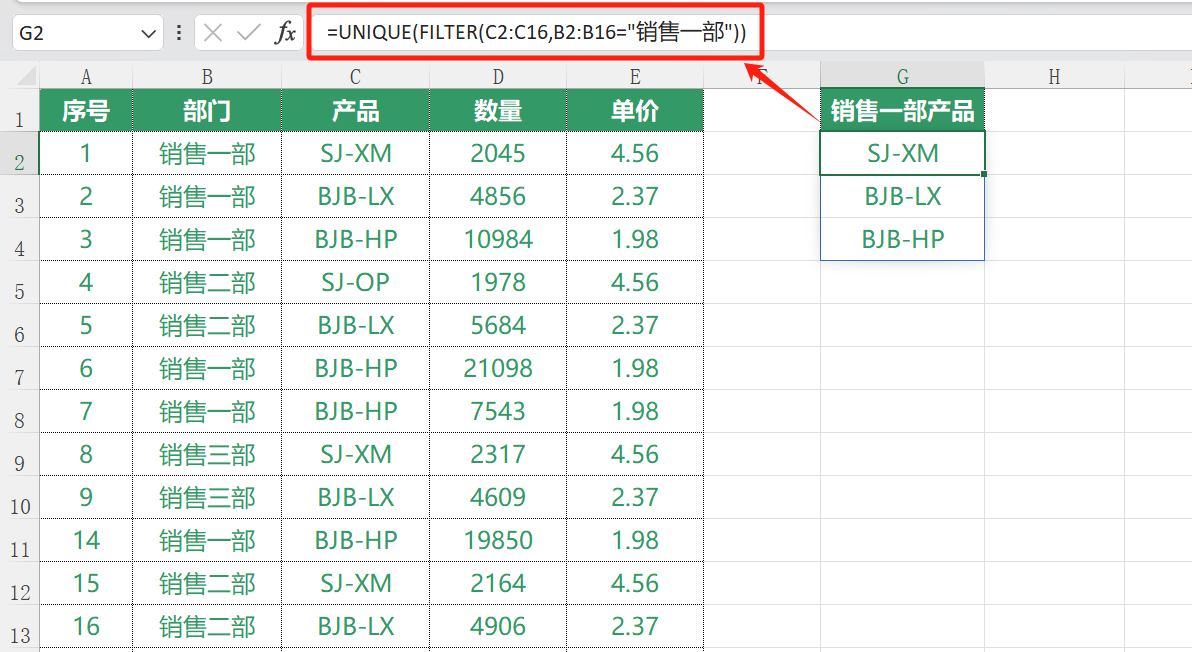
Task: Click BJB-HP product cell in row 7
Action: pos(355,369)
